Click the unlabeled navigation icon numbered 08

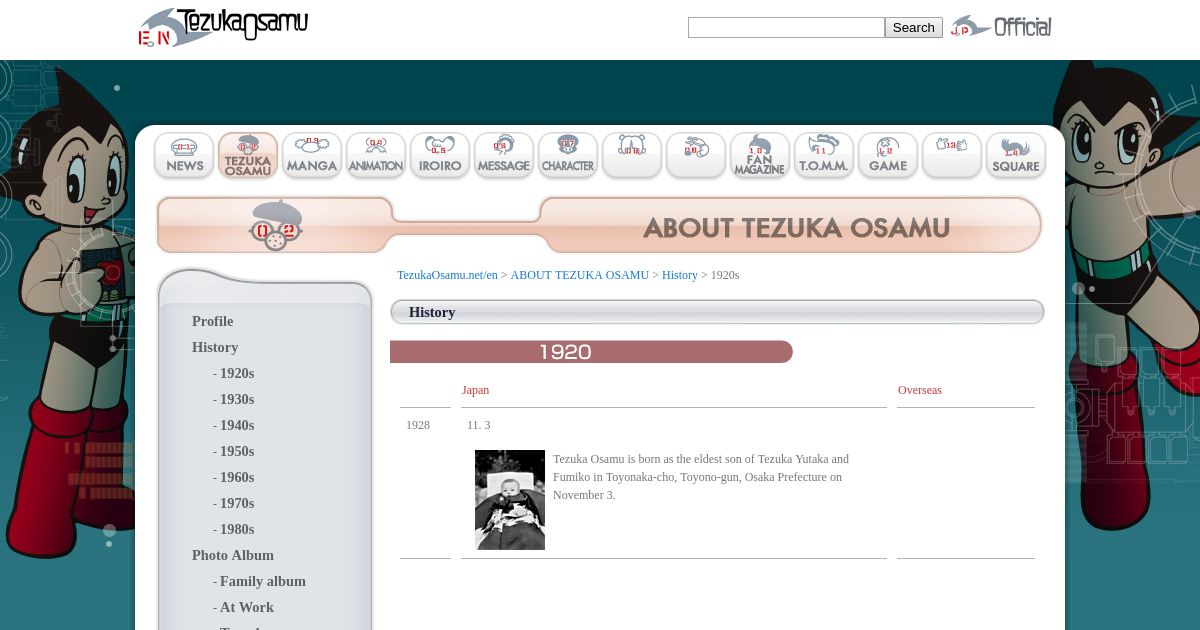pos(632,156)
